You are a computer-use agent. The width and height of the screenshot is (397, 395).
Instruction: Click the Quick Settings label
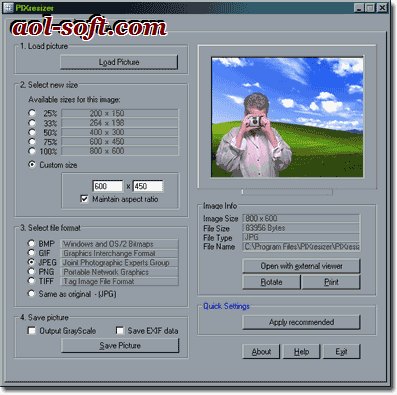[x=226, y=306]
